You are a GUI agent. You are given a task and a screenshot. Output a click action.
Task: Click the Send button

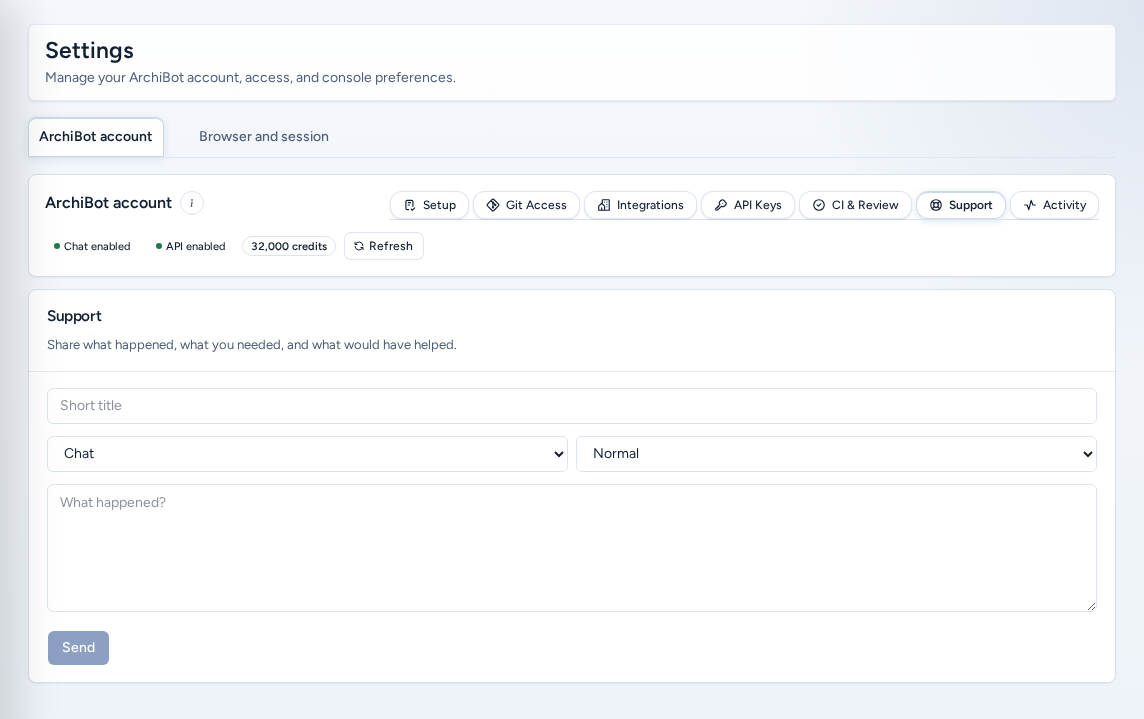point(78,648)
